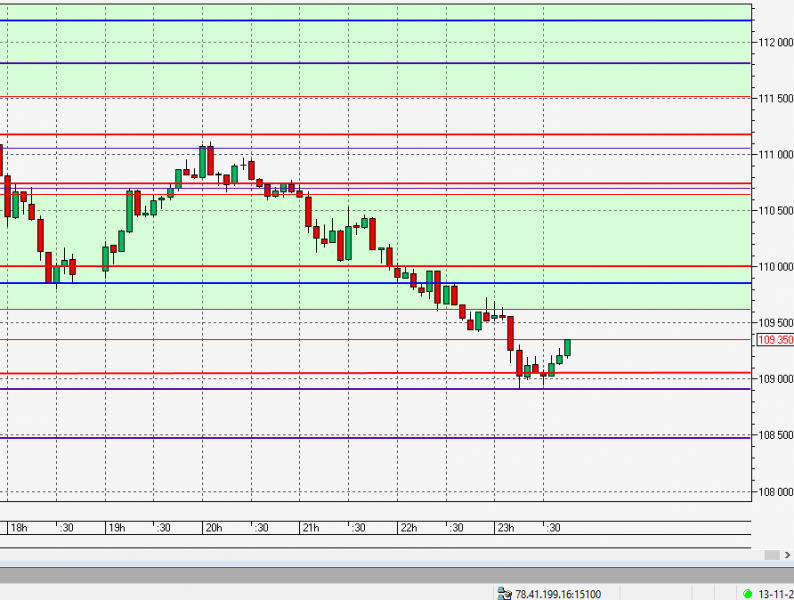
Task: Click the 22h time axis label
Action: tap(409, 528)
